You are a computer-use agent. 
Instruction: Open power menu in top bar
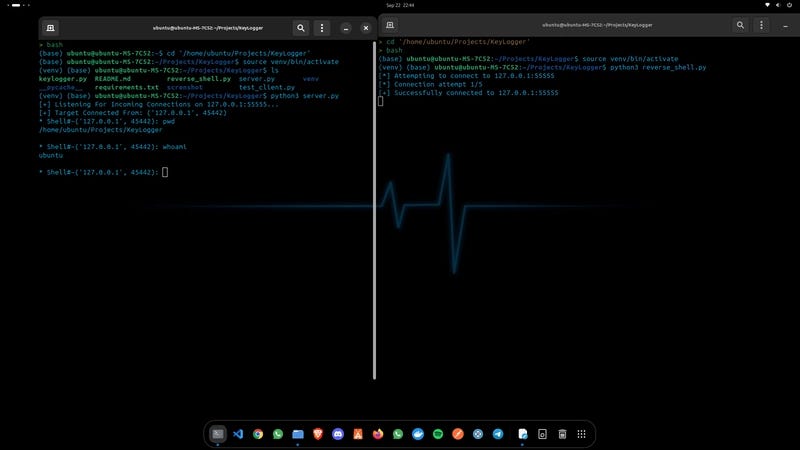(789, 5)
